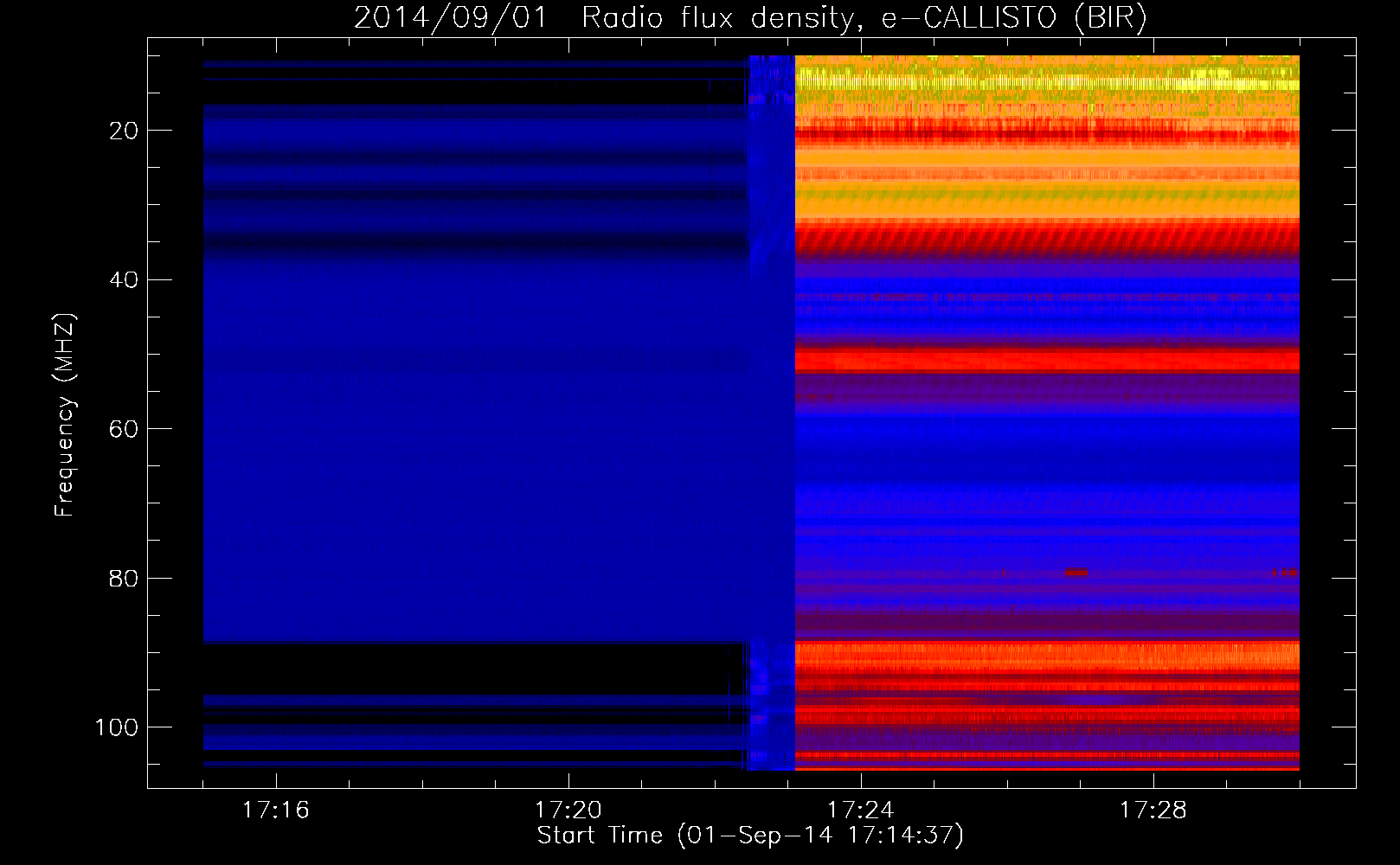Click the 20 MHz frequency tick label
Screen dimensions: 1400x865
(124, 131)
